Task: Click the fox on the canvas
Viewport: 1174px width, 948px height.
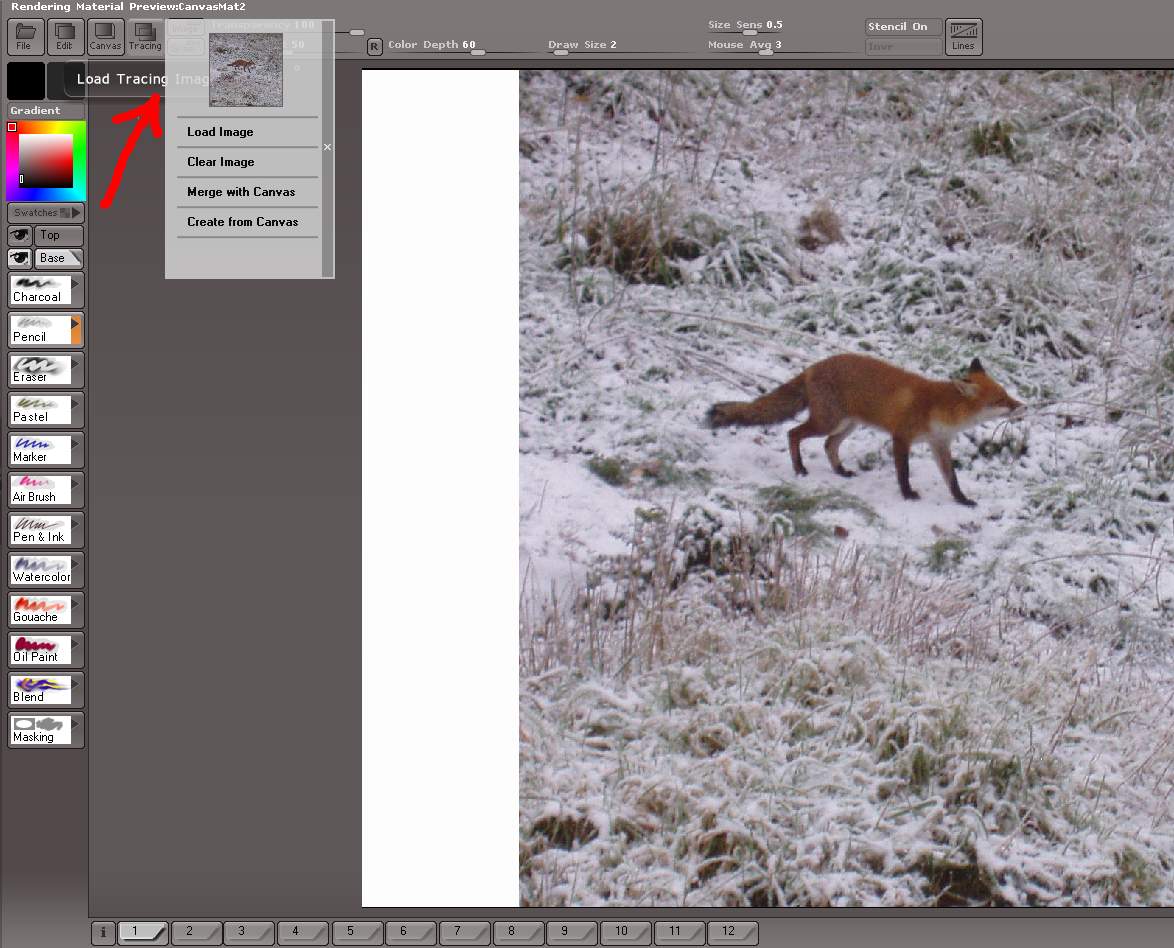Action: (x=866, y=428)
